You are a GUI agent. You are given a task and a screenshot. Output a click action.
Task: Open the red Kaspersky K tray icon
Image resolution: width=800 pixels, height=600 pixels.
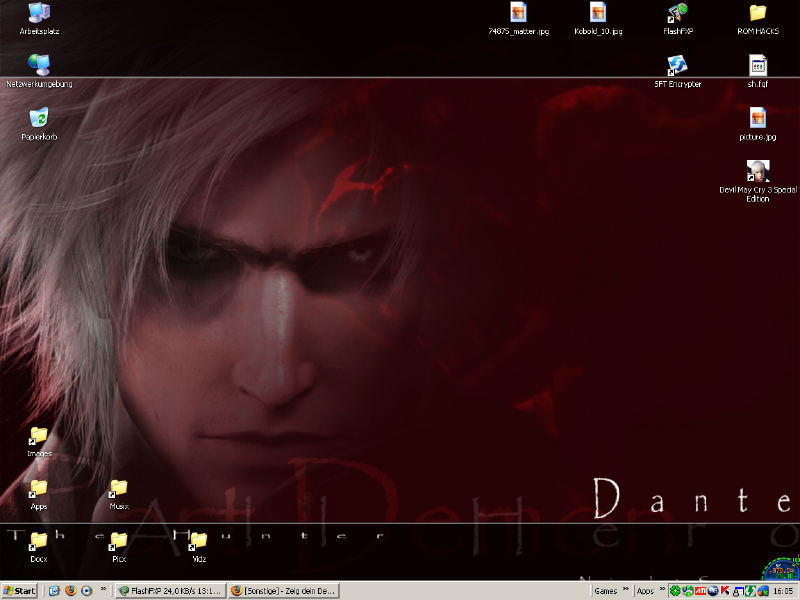click(725, 591)
